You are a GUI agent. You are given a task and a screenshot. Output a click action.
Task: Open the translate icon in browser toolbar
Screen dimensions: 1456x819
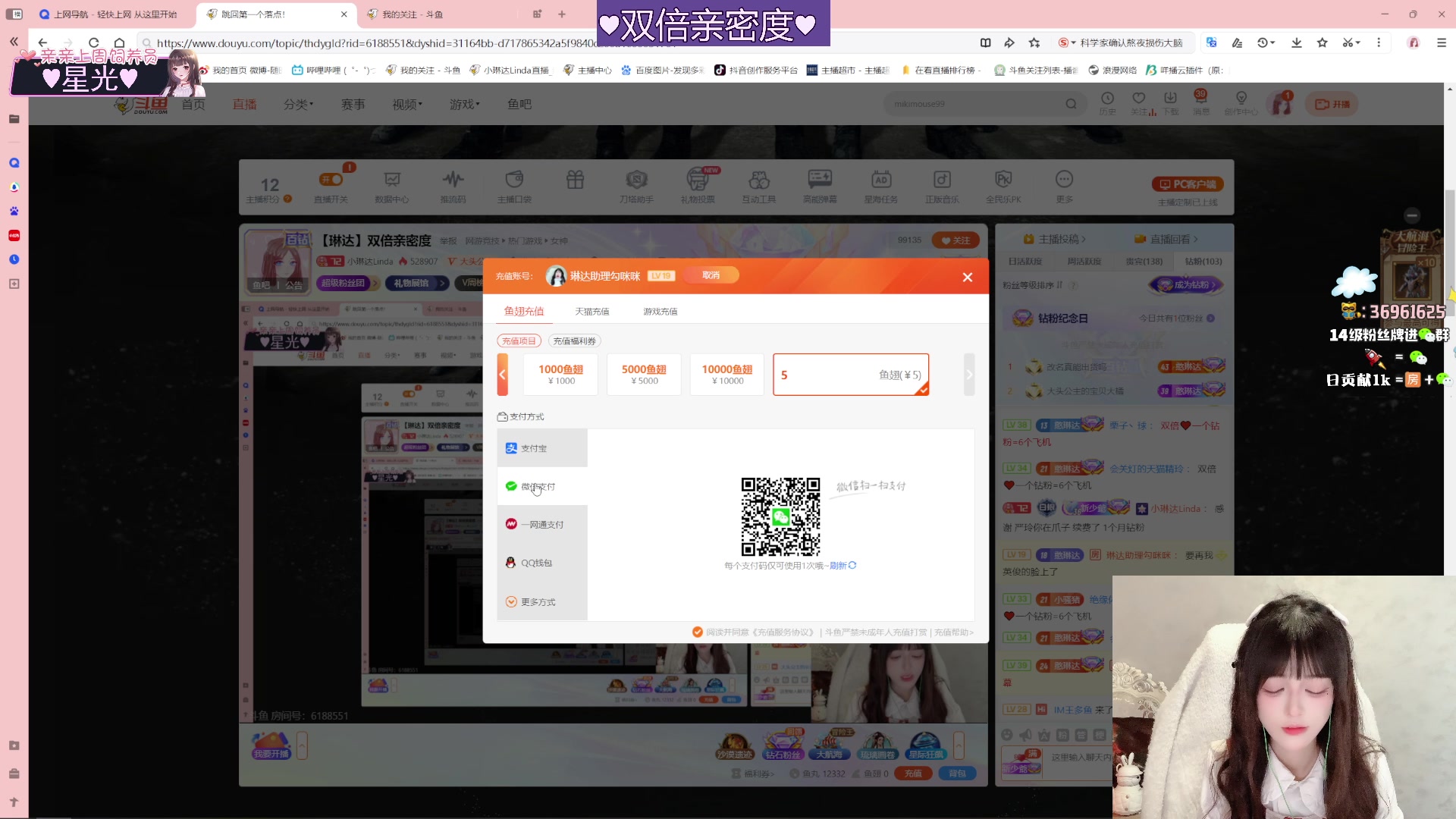[1211, 43]
